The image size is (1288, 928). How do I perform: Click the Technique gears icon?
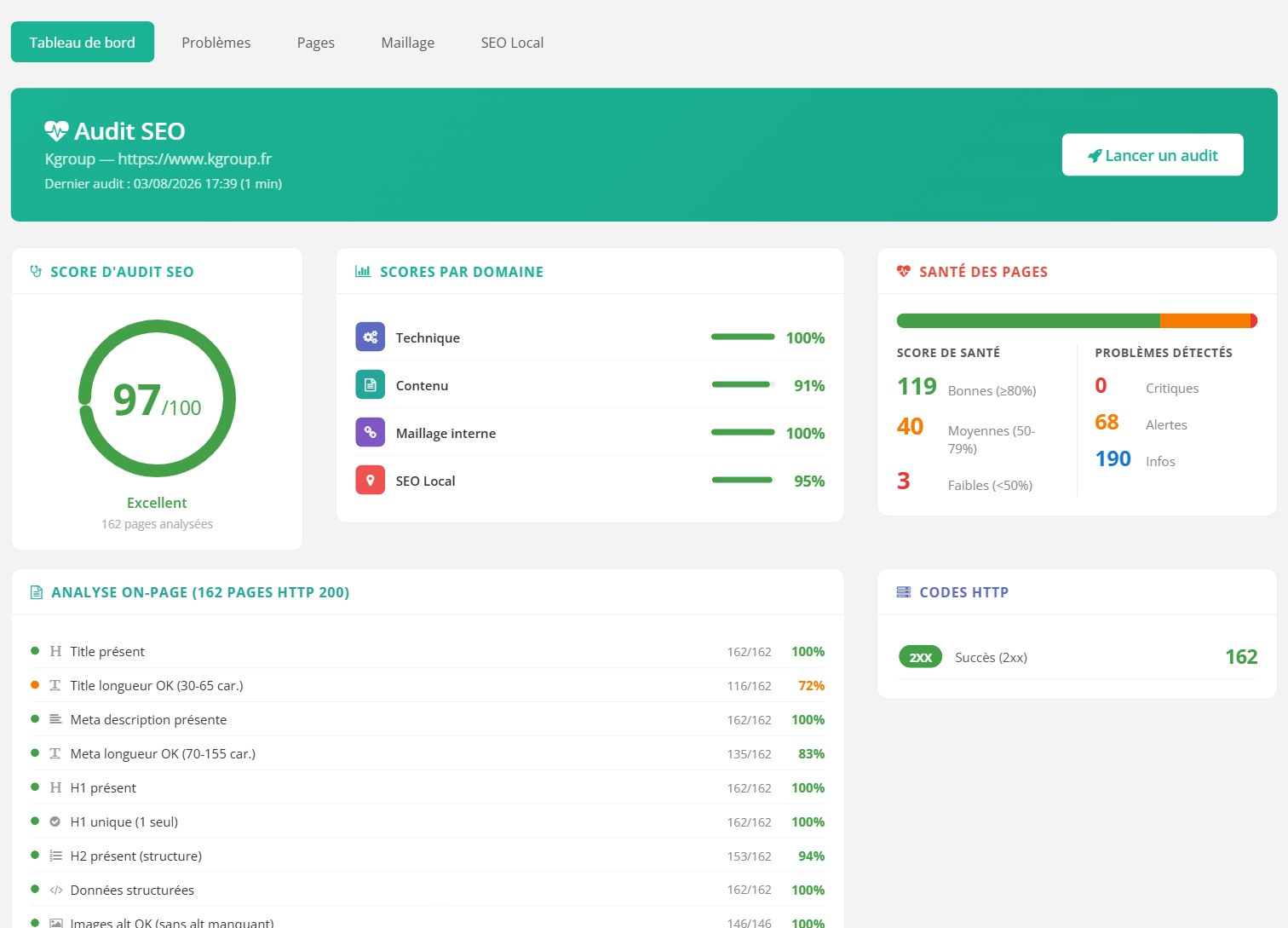[370, 337]
